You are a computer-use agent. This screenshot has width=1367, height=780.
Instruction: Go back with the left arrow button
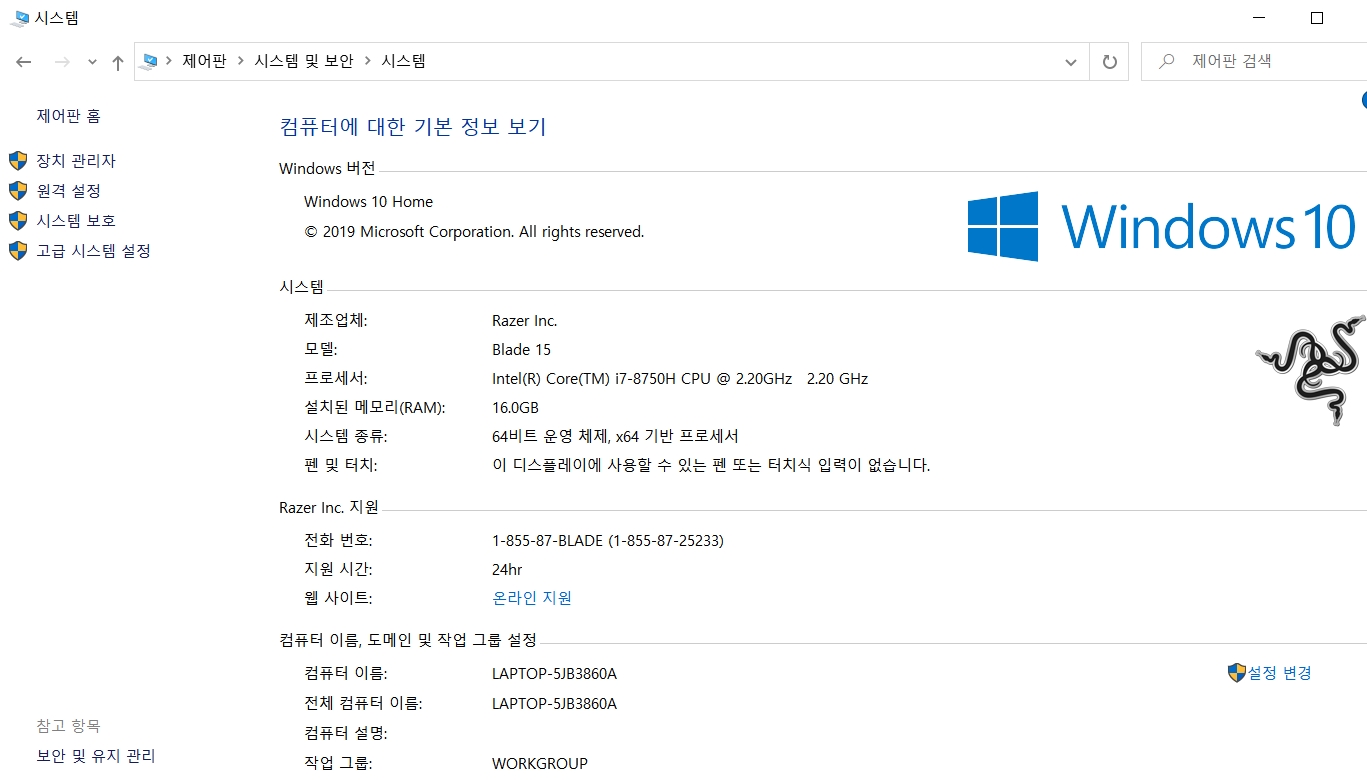click(24, 62)
